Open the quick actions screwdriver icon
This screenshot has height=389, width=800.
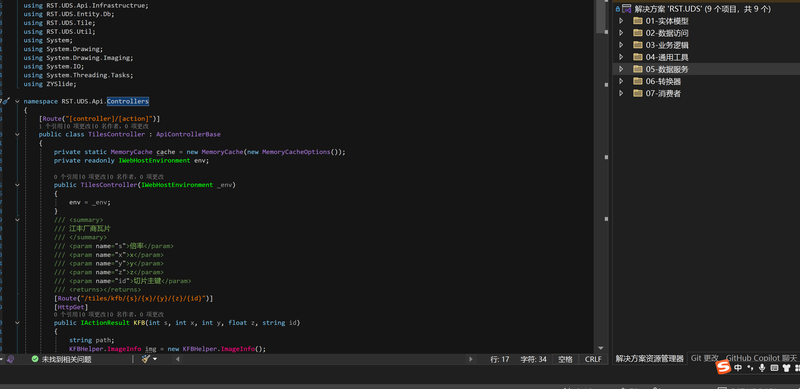tap(6, 102)
